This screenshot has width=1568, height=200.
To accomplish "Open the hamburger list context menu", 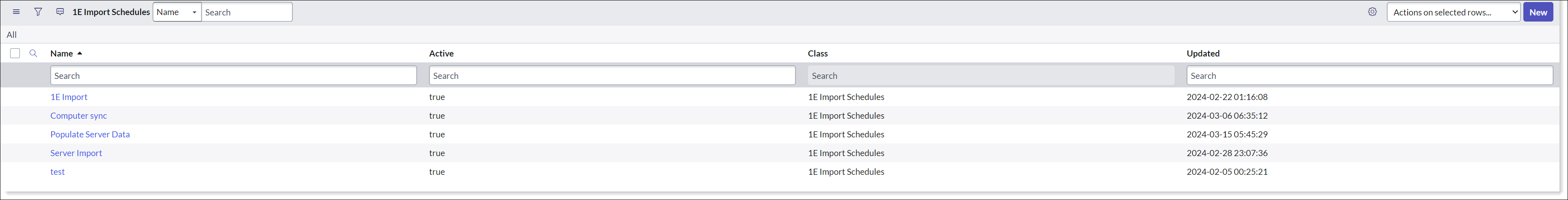I will click(16, 12).
